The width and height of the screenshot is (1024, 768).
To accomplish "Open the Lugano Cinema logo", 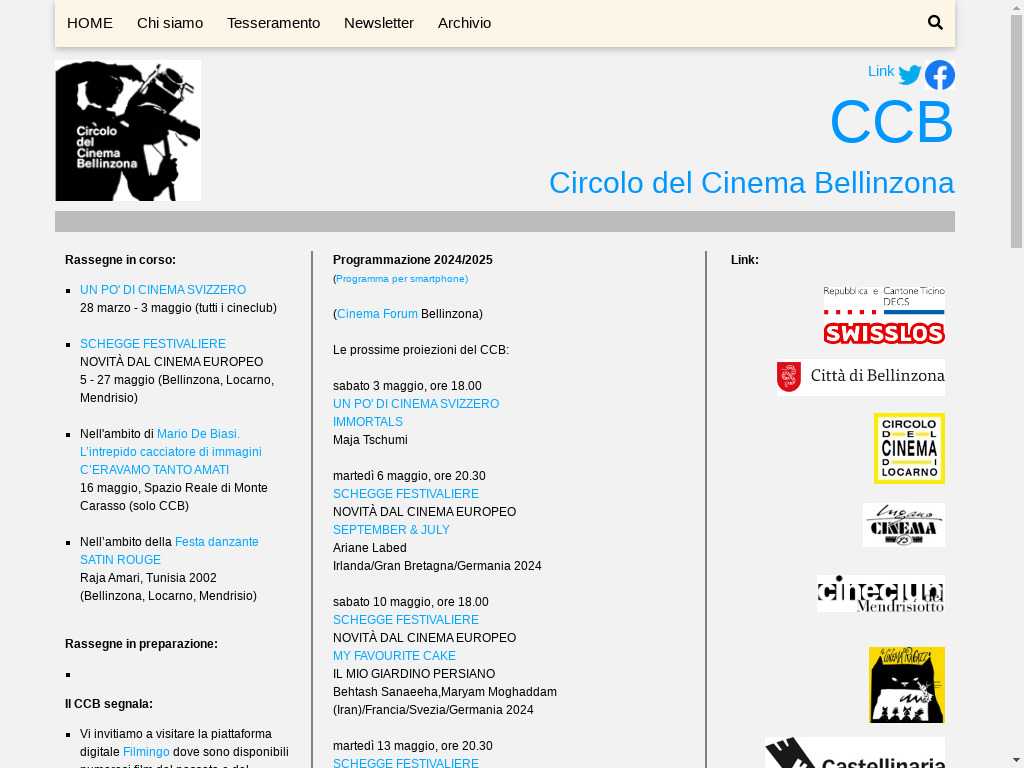I will [904, 524].
